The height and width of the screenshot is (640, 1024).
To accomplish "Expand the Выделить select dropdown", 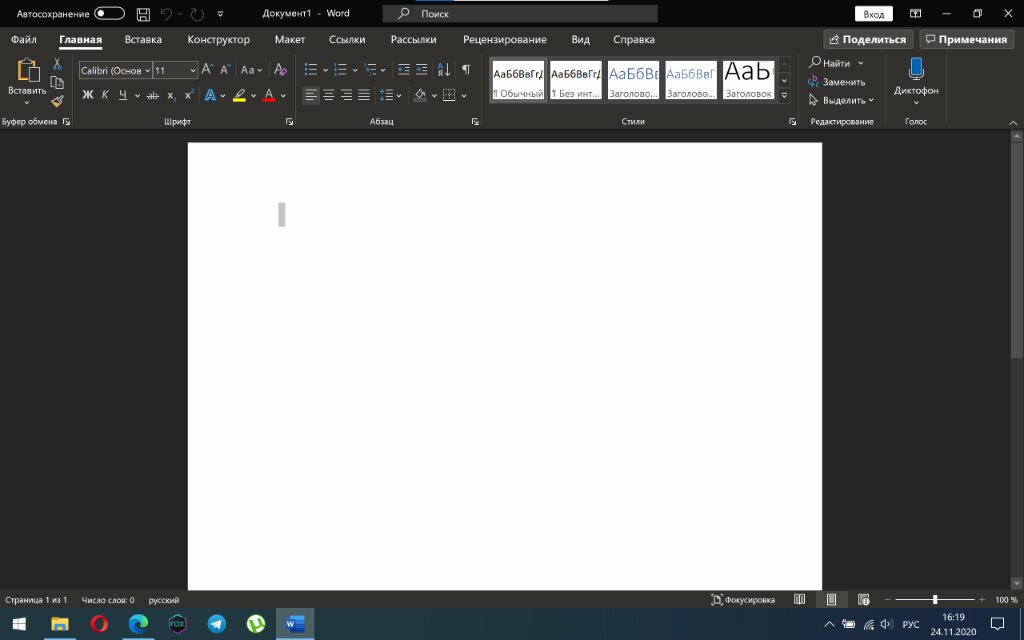I will (871, 100).
